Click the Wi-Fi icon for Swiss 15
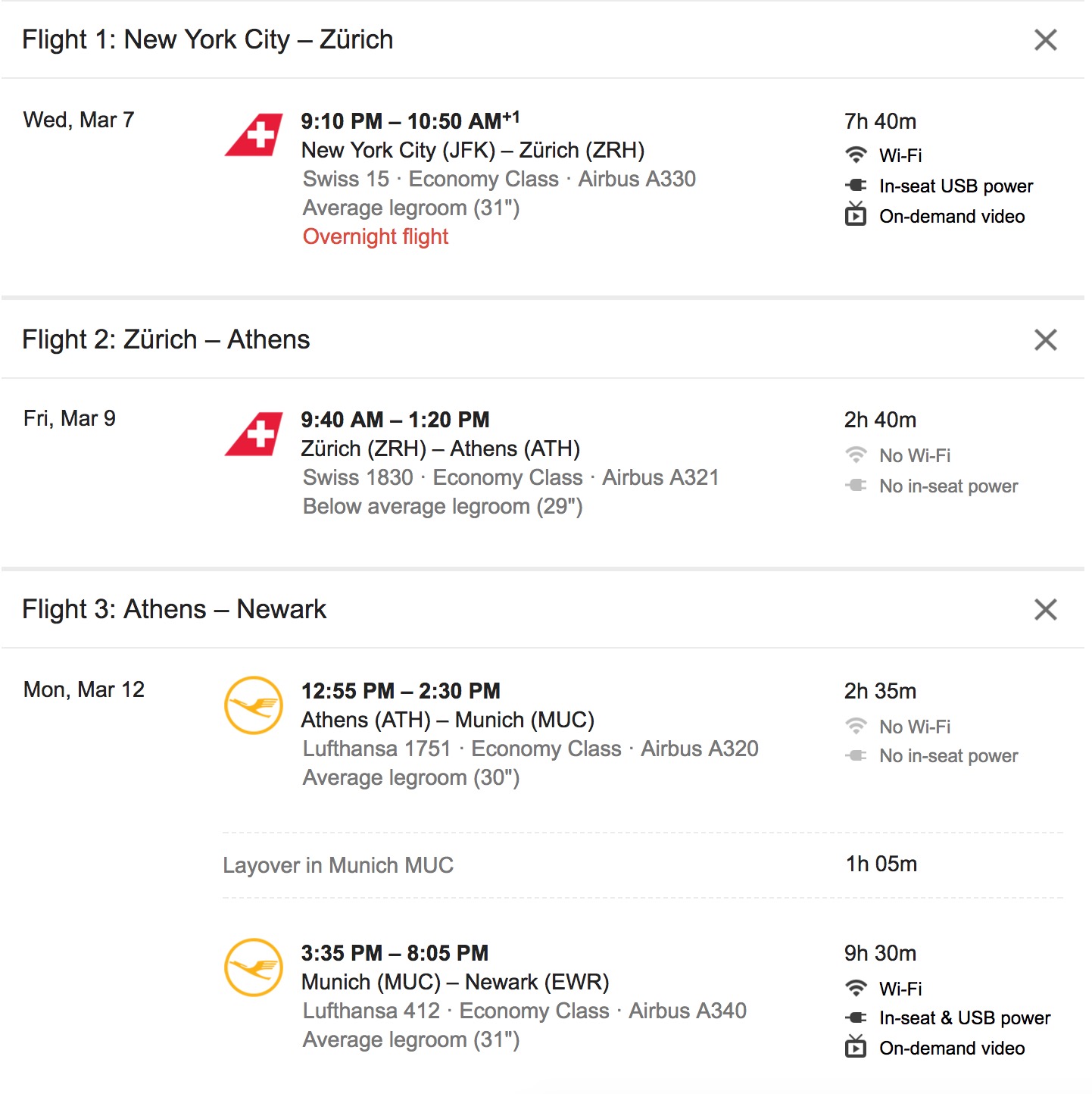Viewport: 1092px width, 1094px height. point(856,155)
